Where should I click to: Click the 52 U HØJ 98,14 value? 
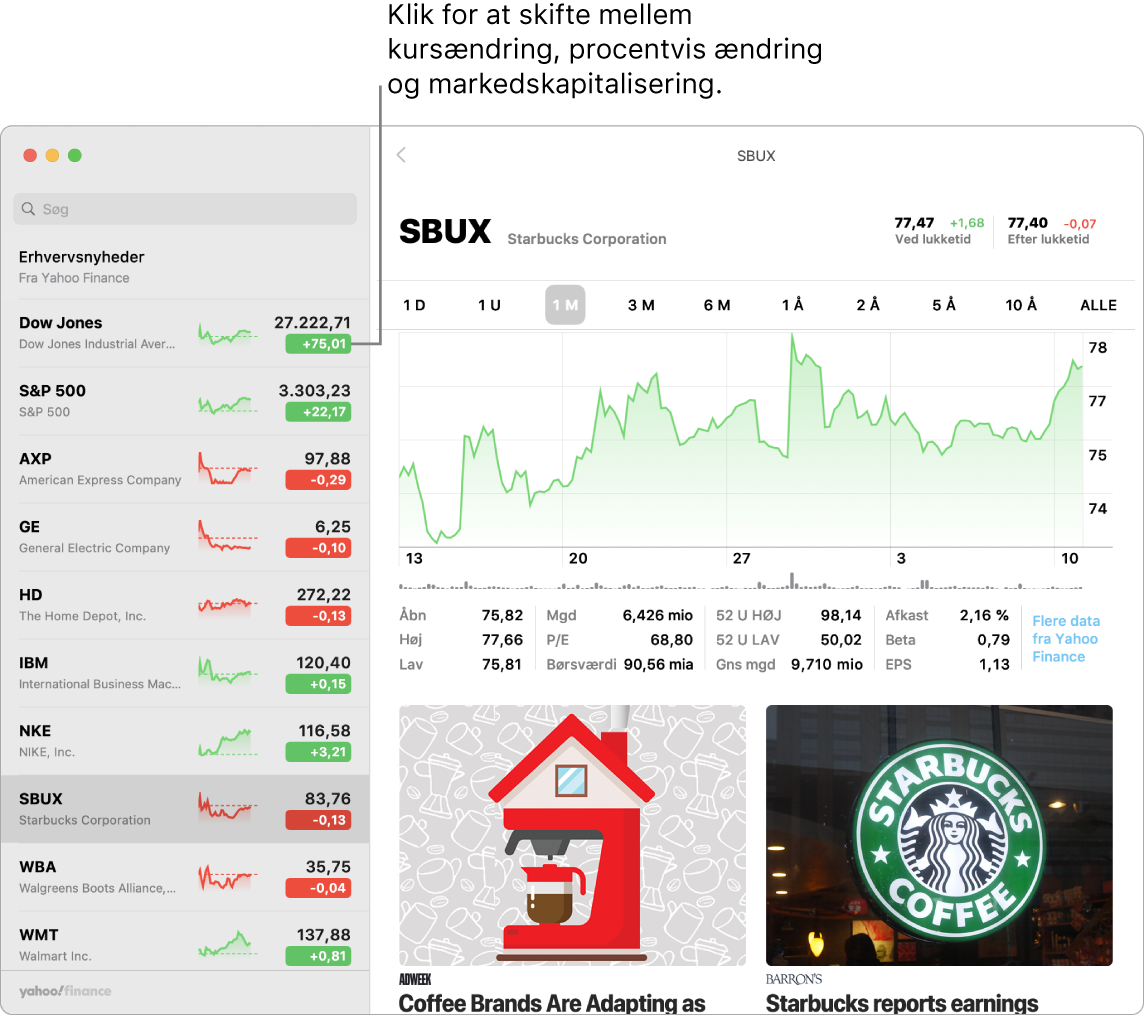pyautogui.click(x=840, y=616)
